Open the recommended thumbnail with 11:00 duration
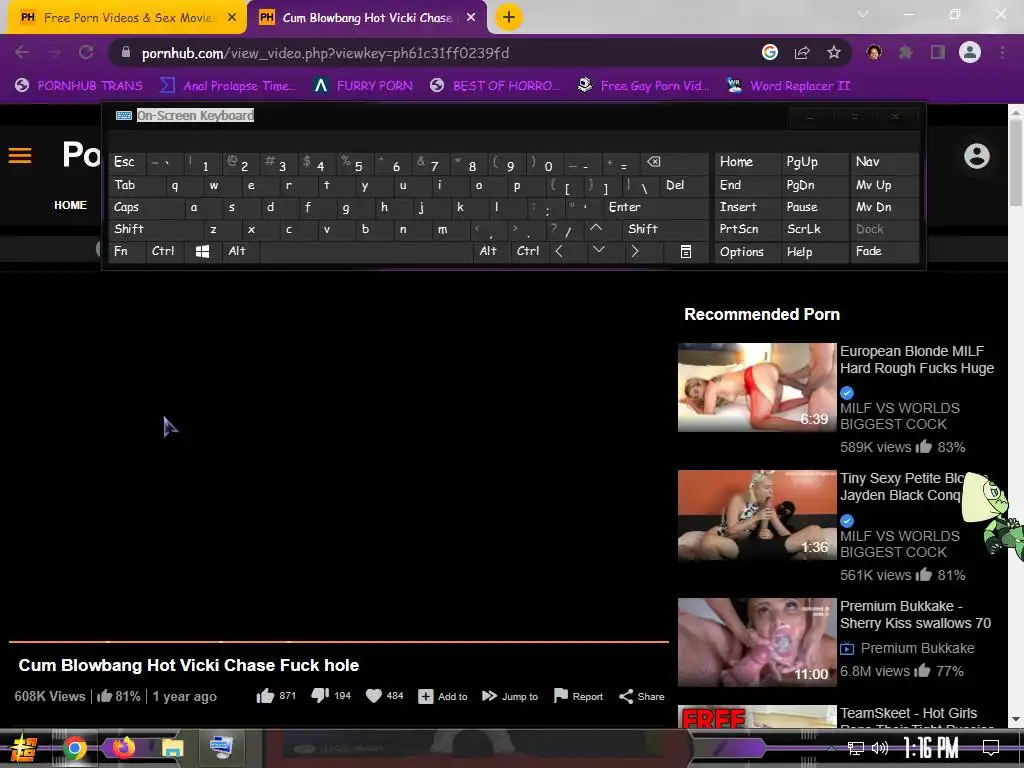Image resolution: width=1024 pixels, height=768 pixels. tap(757, 642)
